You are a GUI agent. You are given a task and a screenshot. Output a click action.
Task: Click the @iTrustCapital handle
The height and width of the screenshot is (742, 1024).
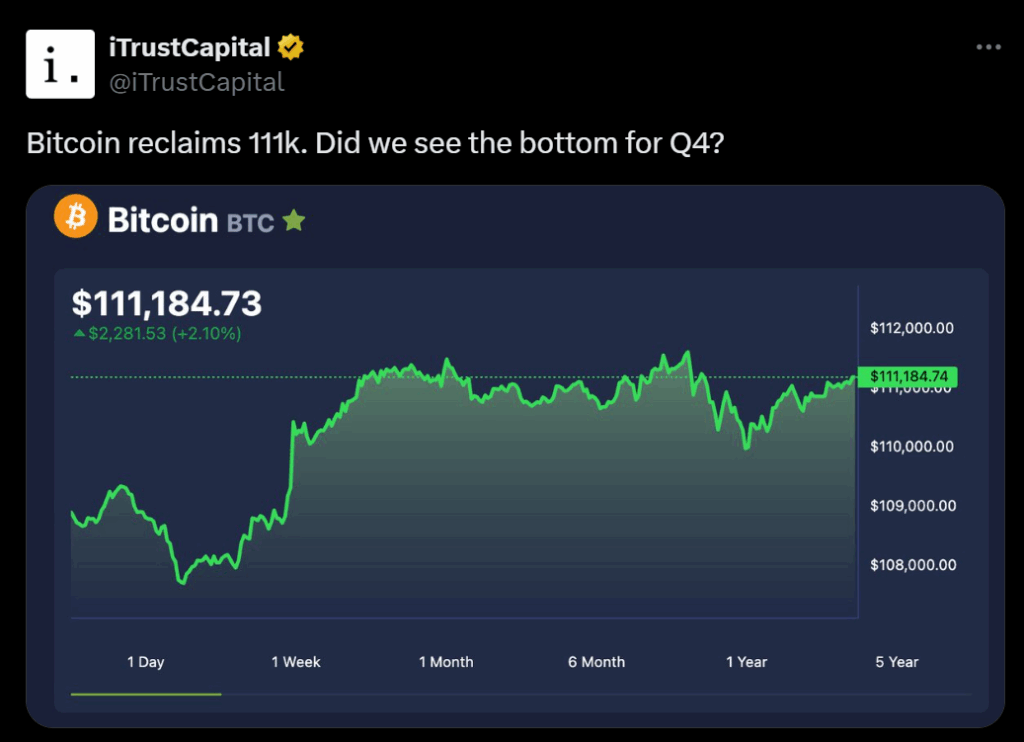pyautogui.click(x=196, y=82)
